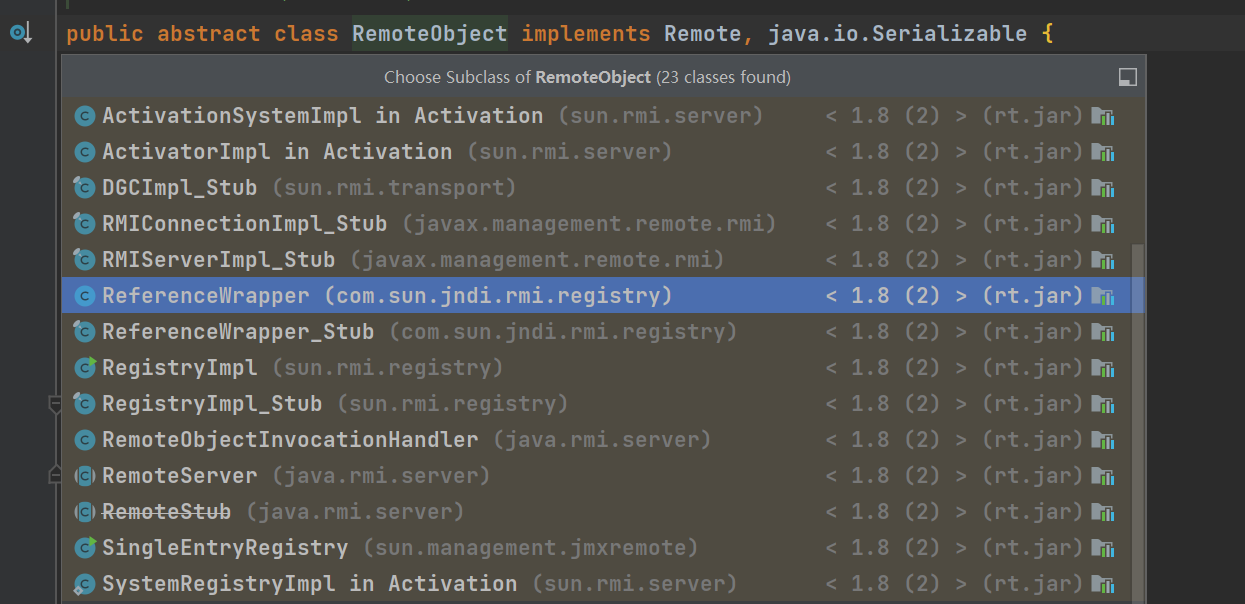The width and height of the screenshot is (1245, 604).
Task: Open the results in Find tool window icon
Action: click(x=1127, y=77)
